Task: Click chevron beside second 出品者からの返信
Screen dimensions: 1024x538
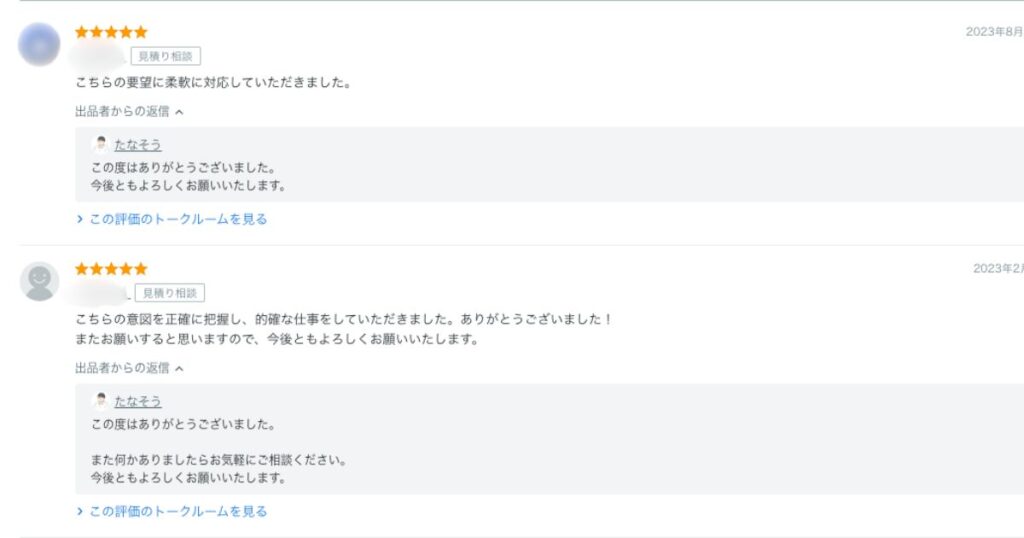Action: pyautogui.click(x=180, y=369)
